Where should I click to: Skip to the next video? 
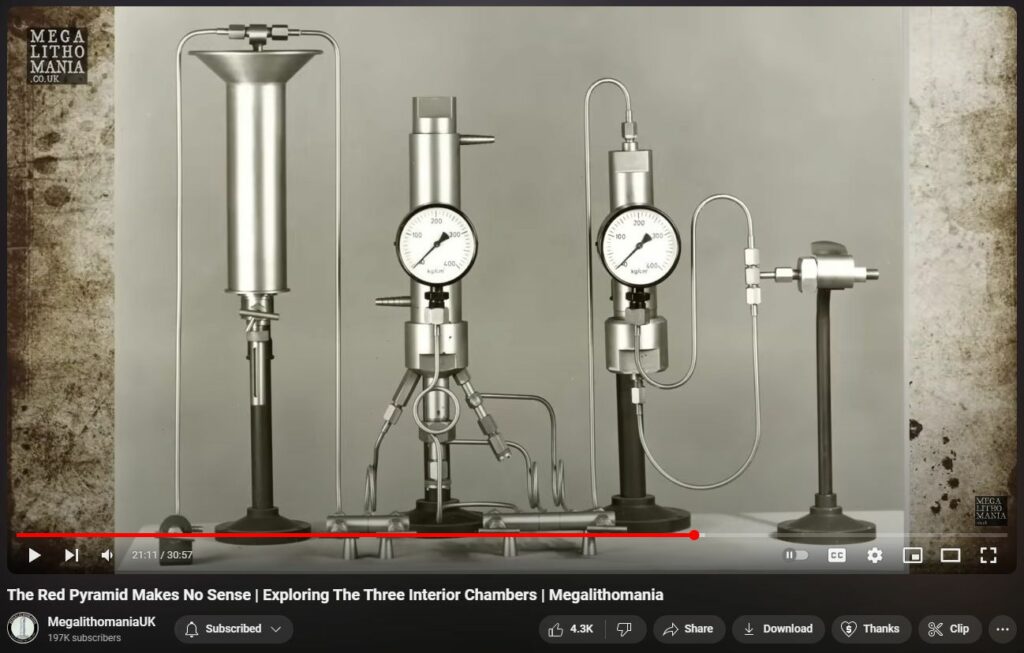pyautogui.click(x=72, y=555)
